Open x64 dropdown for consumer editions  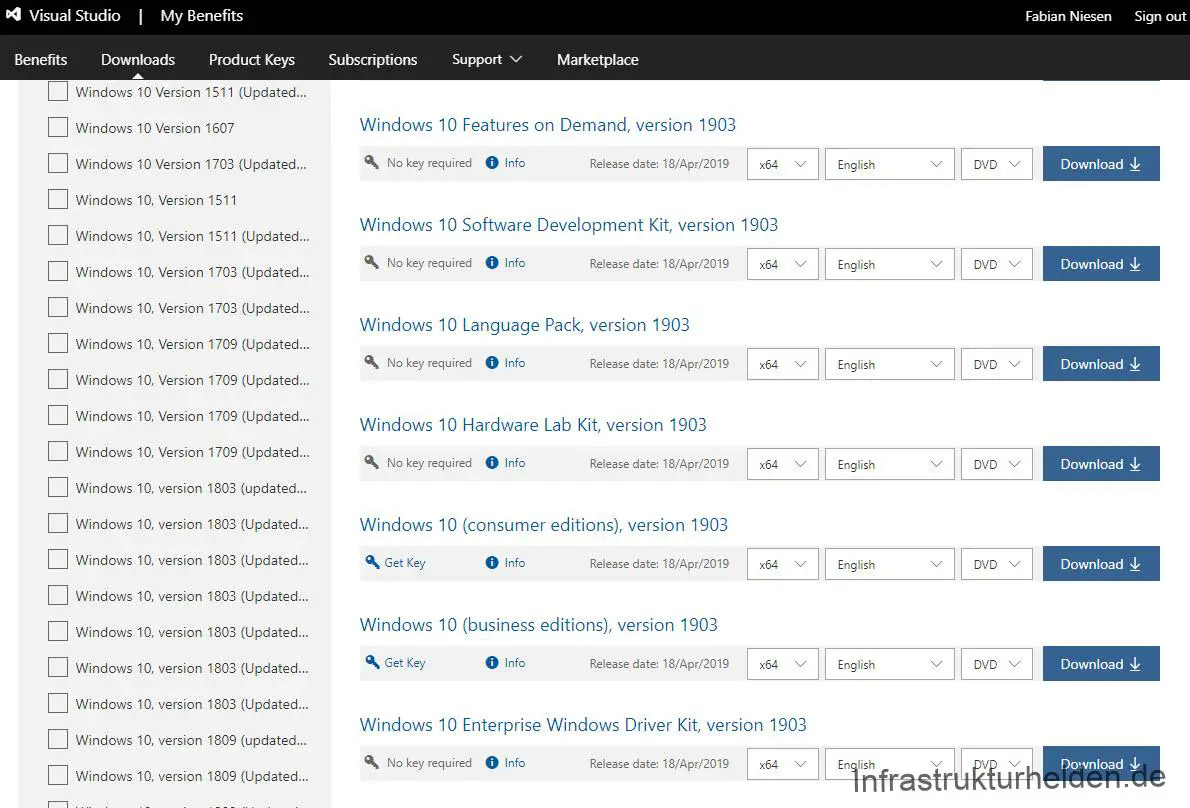pyautogui.click(x=782, y=564)
